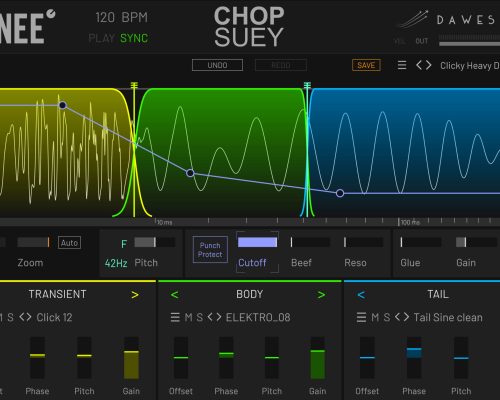Adjust the Cutoff slider
Screen dimensions: 500x400
pos(257,242)
